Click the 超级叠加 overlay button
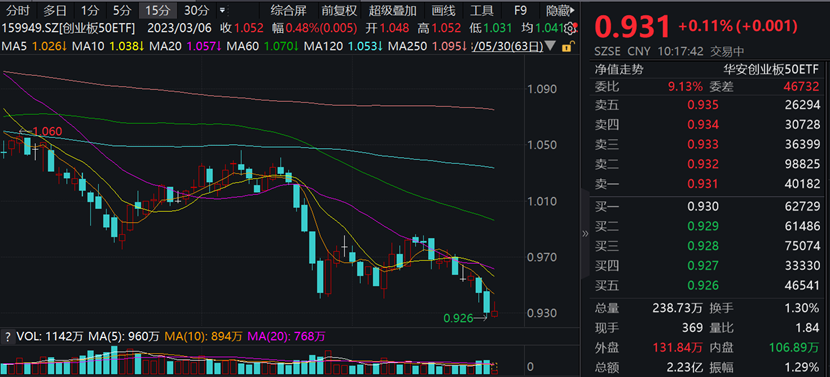The height and width of the screenshot is (377, 830). tap(393, 10)
